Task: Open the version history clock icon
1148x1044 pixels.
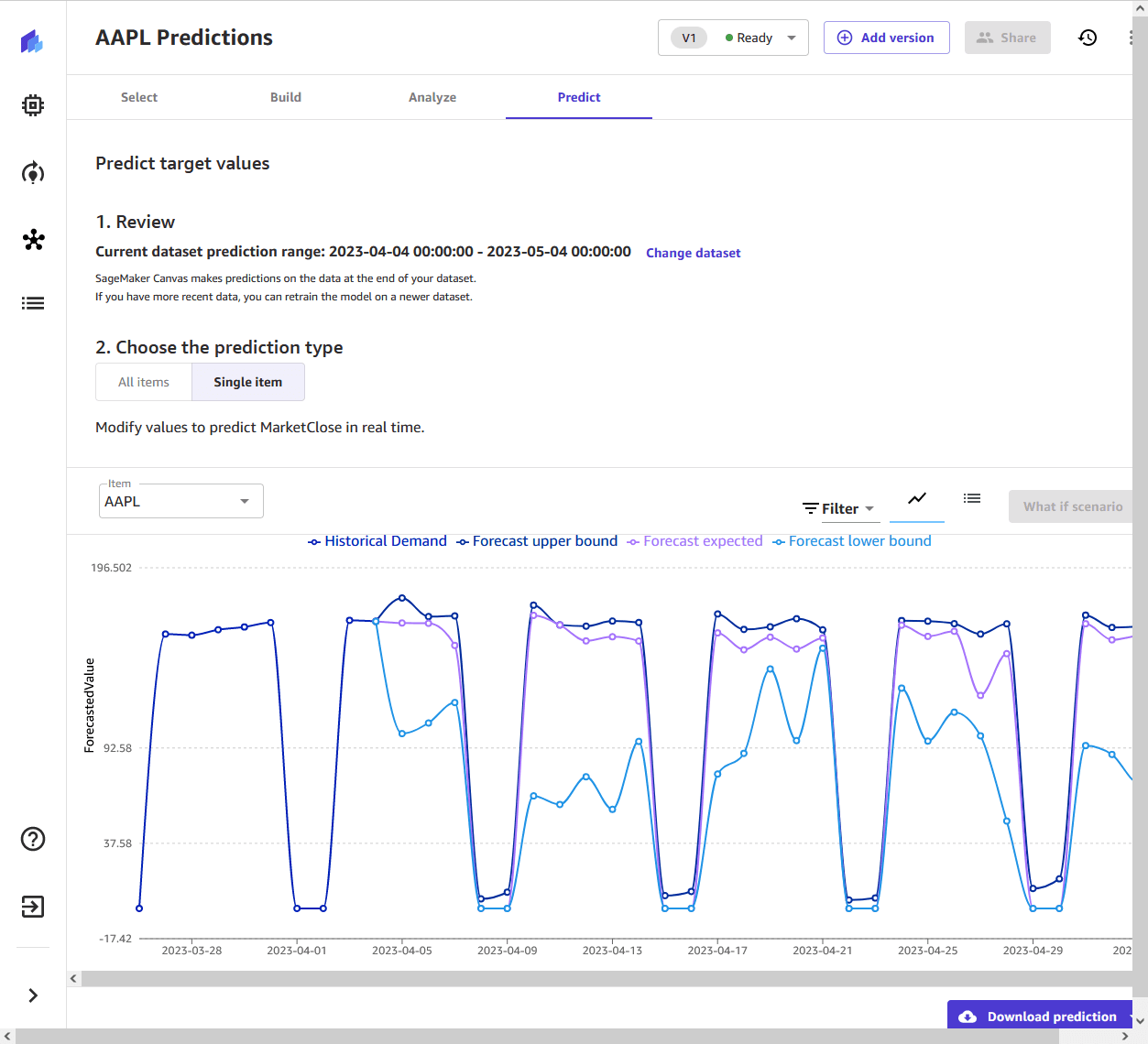Action: point(1088,38)
